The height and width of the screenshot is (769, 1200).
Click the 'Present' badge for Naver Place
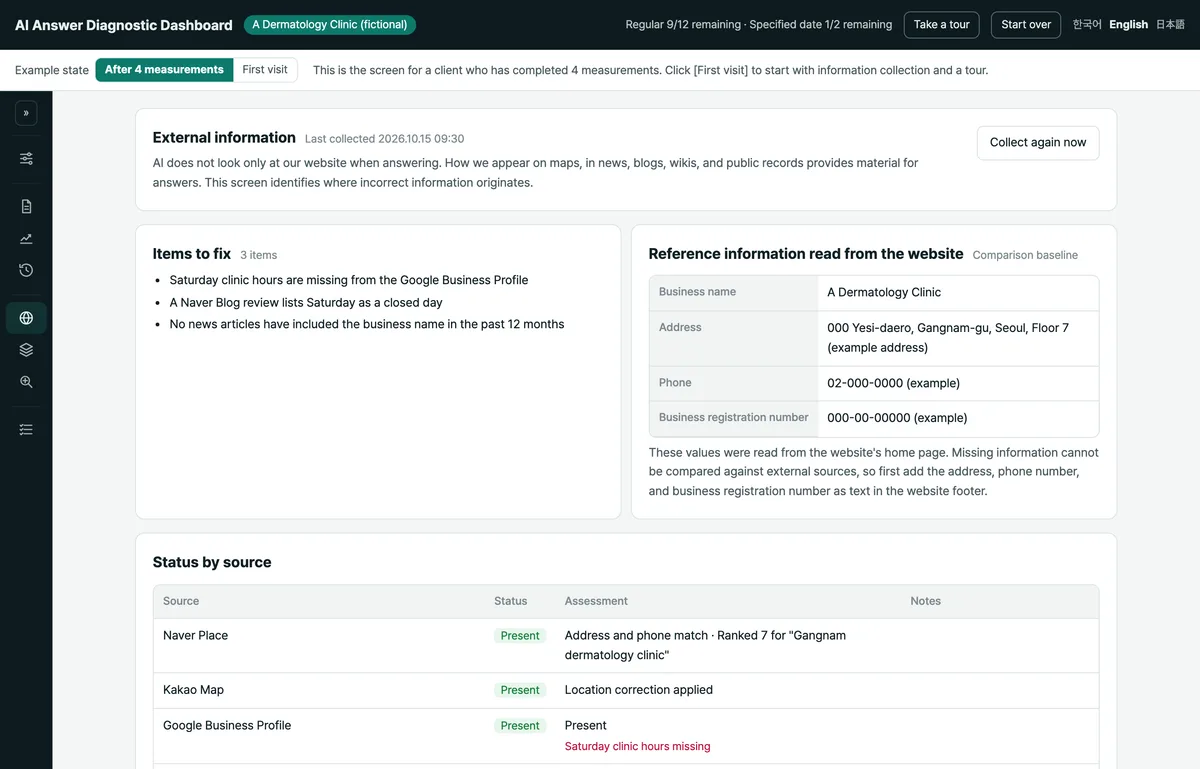(520, 636)
